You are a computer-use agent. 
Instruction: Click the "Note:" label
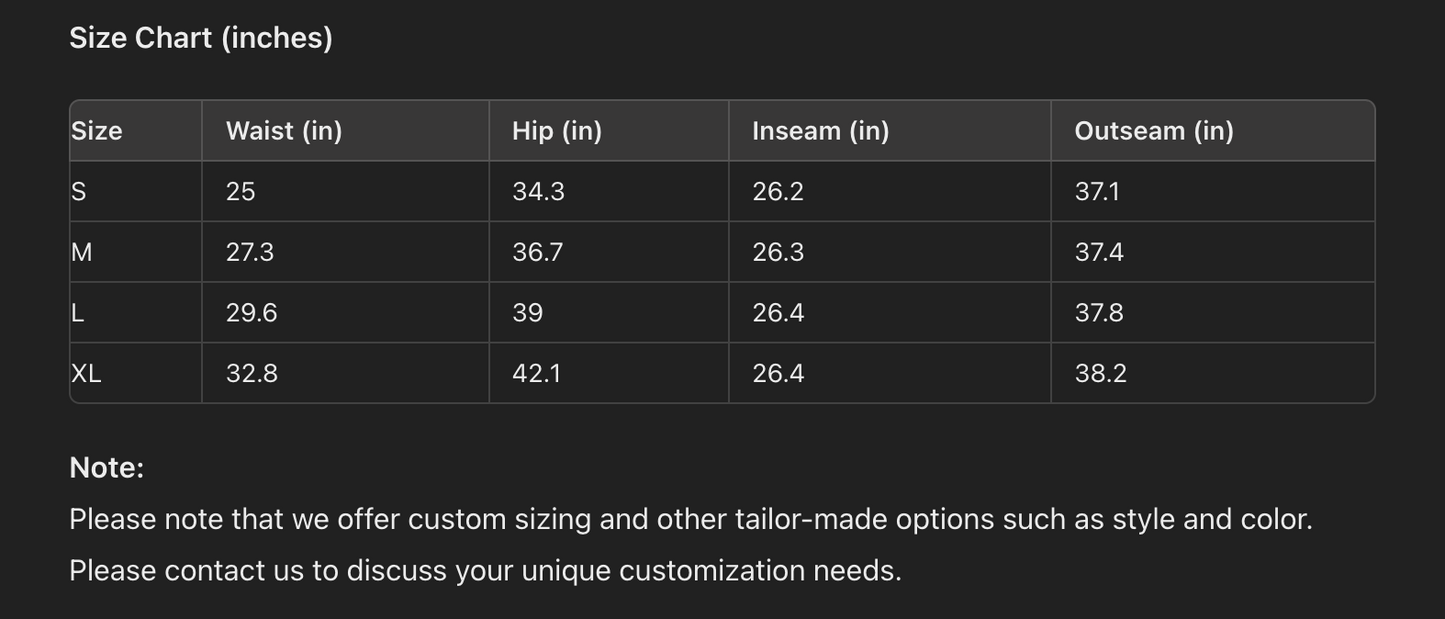[x=107, y=468]
